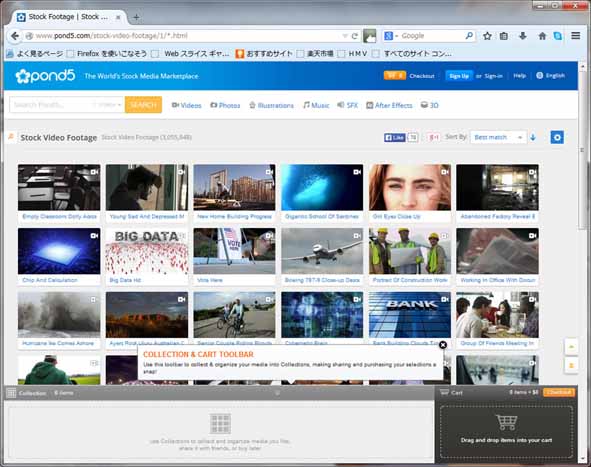This screenshot has width=591, height=467.
Task: Select the After Effects menu item
Action: (x=389, y=105)
